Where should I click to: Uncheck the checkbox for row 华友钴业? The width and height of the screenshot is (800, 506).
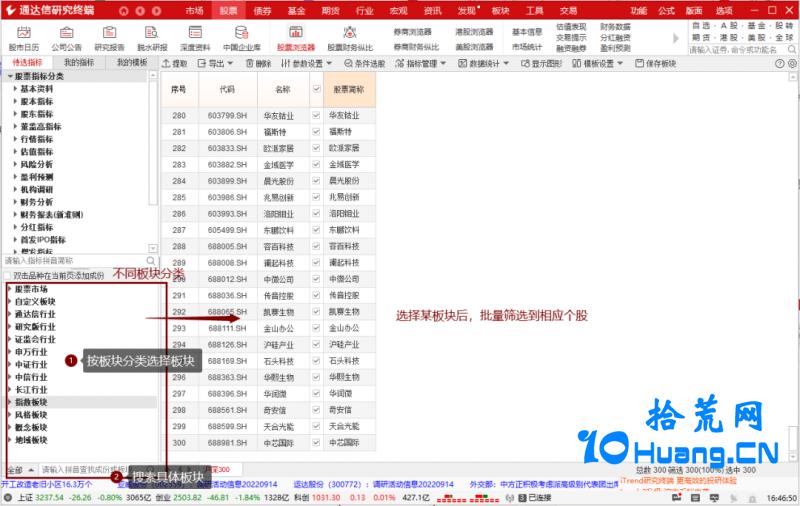(x=316, y=115)
